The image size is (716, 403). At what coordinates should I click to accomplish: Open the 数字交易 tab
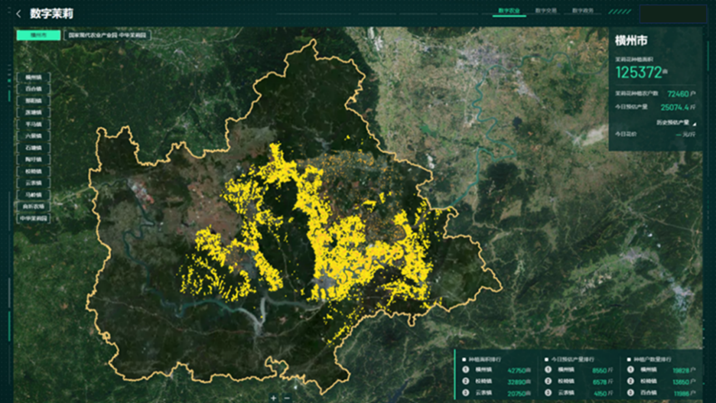pos(546,11)
